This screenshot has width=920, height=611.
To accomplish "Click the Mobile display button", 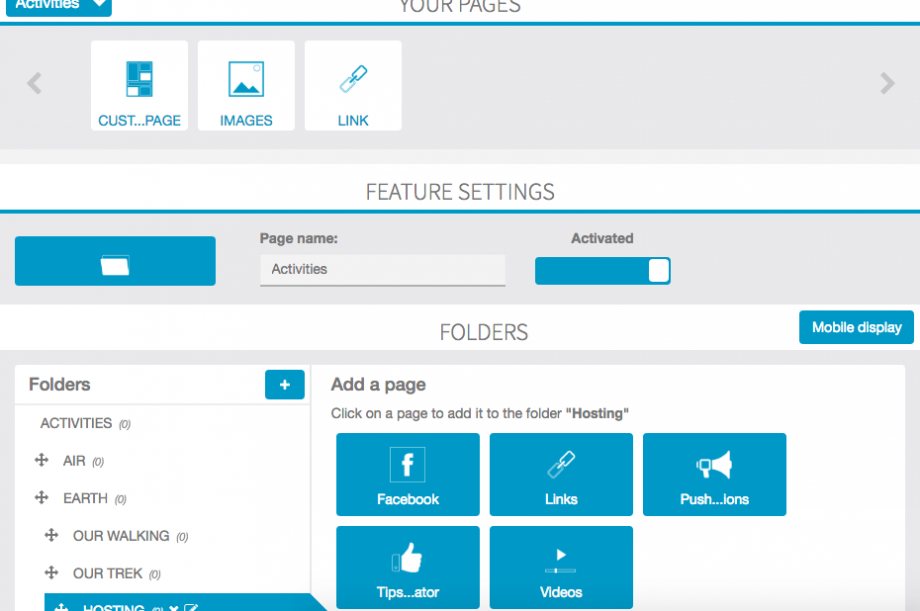I will coord(856,327).
